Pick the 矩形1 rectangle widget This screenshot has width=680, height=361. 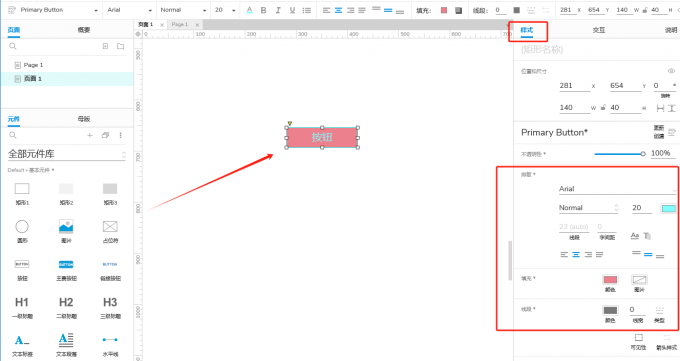(22, 193)
